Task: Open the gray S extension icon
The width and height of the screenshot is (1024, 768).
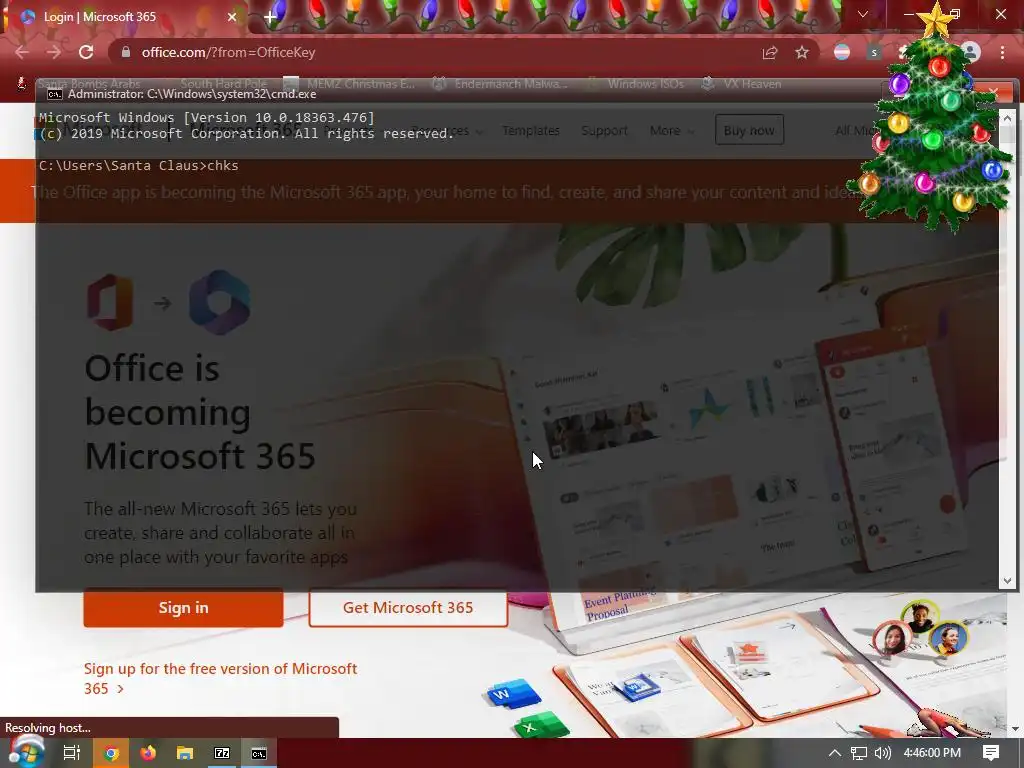Action: [874, 52]
